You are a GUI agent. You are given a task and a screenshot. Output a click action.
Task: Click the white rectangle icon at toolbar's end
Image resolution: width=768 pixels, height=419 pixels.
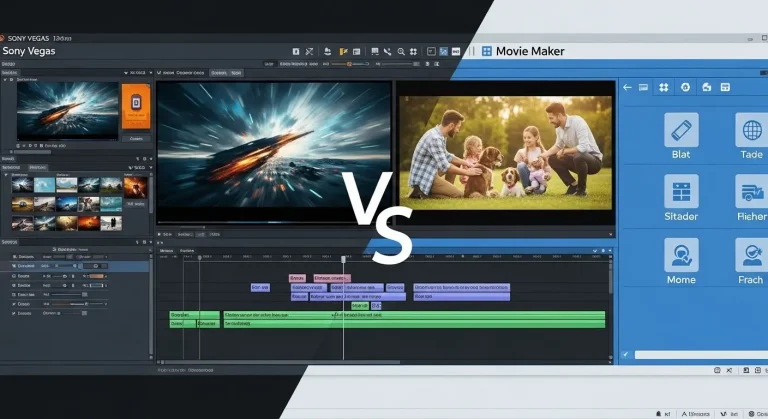coord(456,51)
